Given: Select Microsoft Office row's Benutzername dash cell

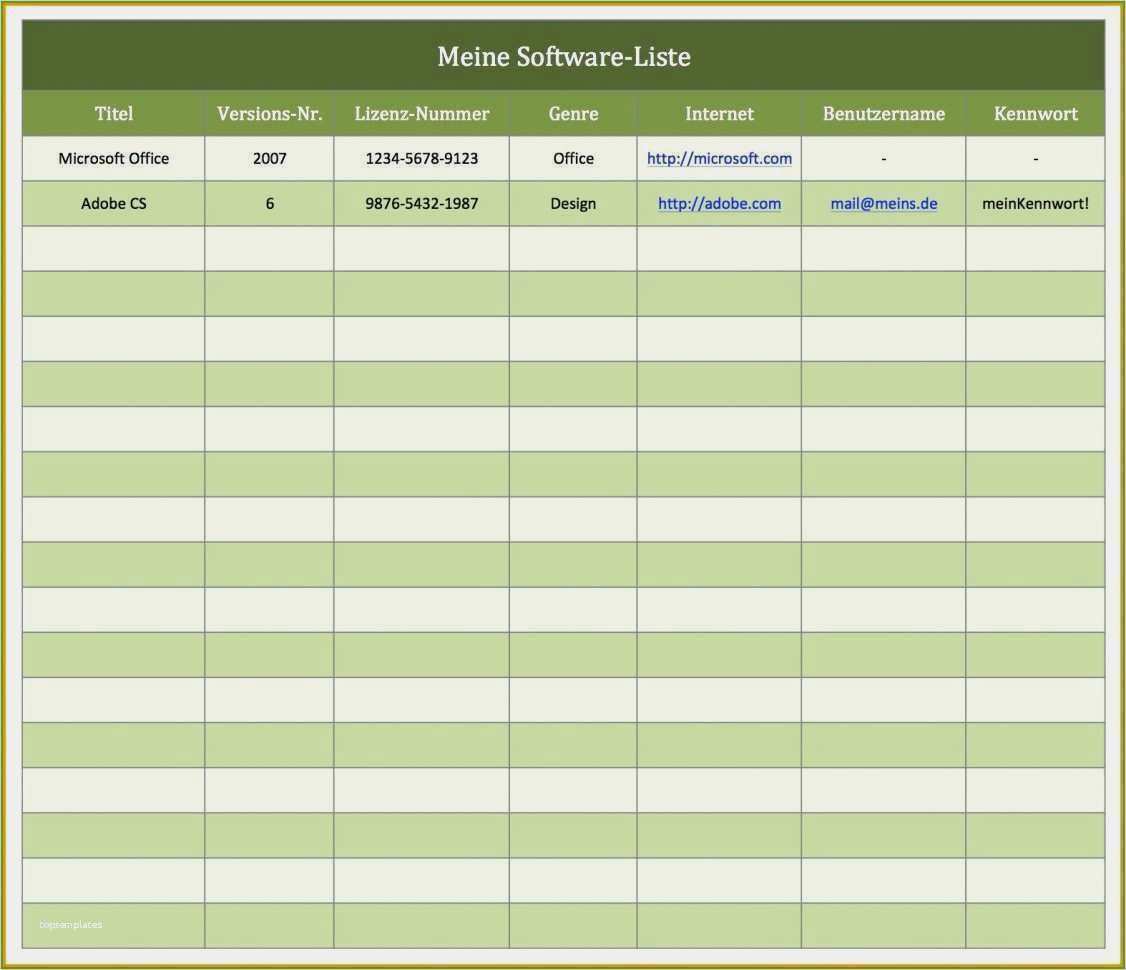Looking at the screenshot, I should [883, 159].
